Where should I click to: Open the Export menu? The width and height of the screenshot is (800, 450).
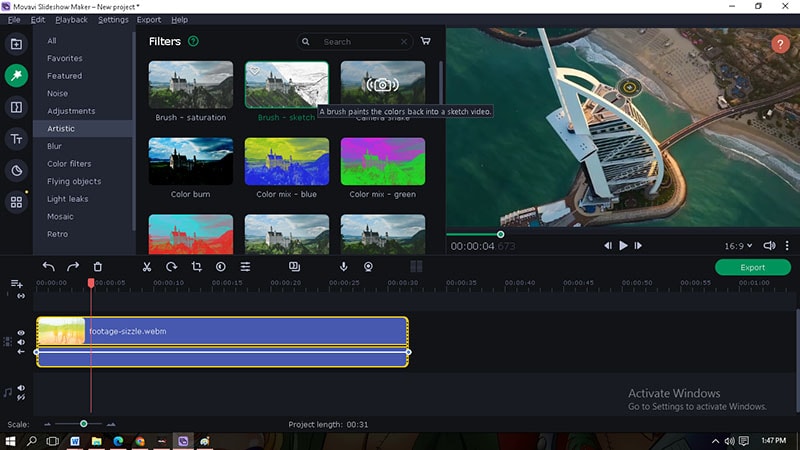click(148, 19)
